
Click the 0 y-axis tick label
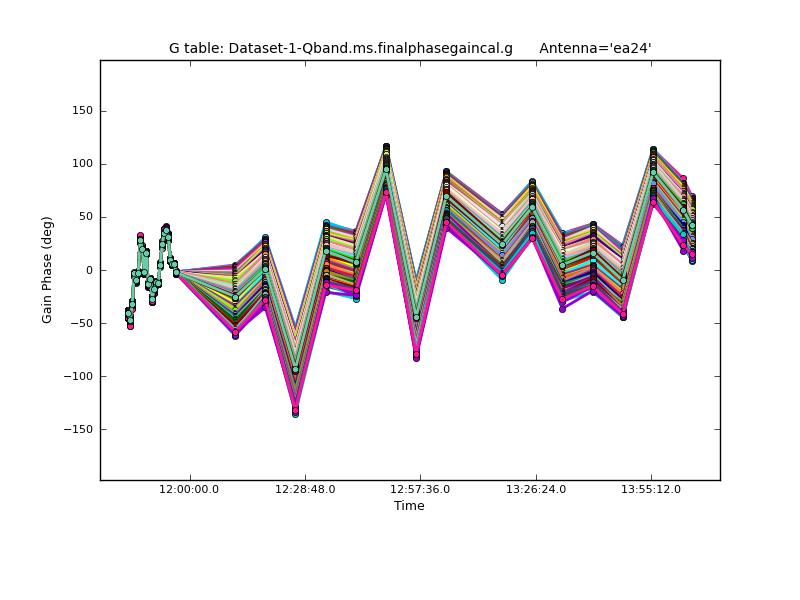(89, 270)
